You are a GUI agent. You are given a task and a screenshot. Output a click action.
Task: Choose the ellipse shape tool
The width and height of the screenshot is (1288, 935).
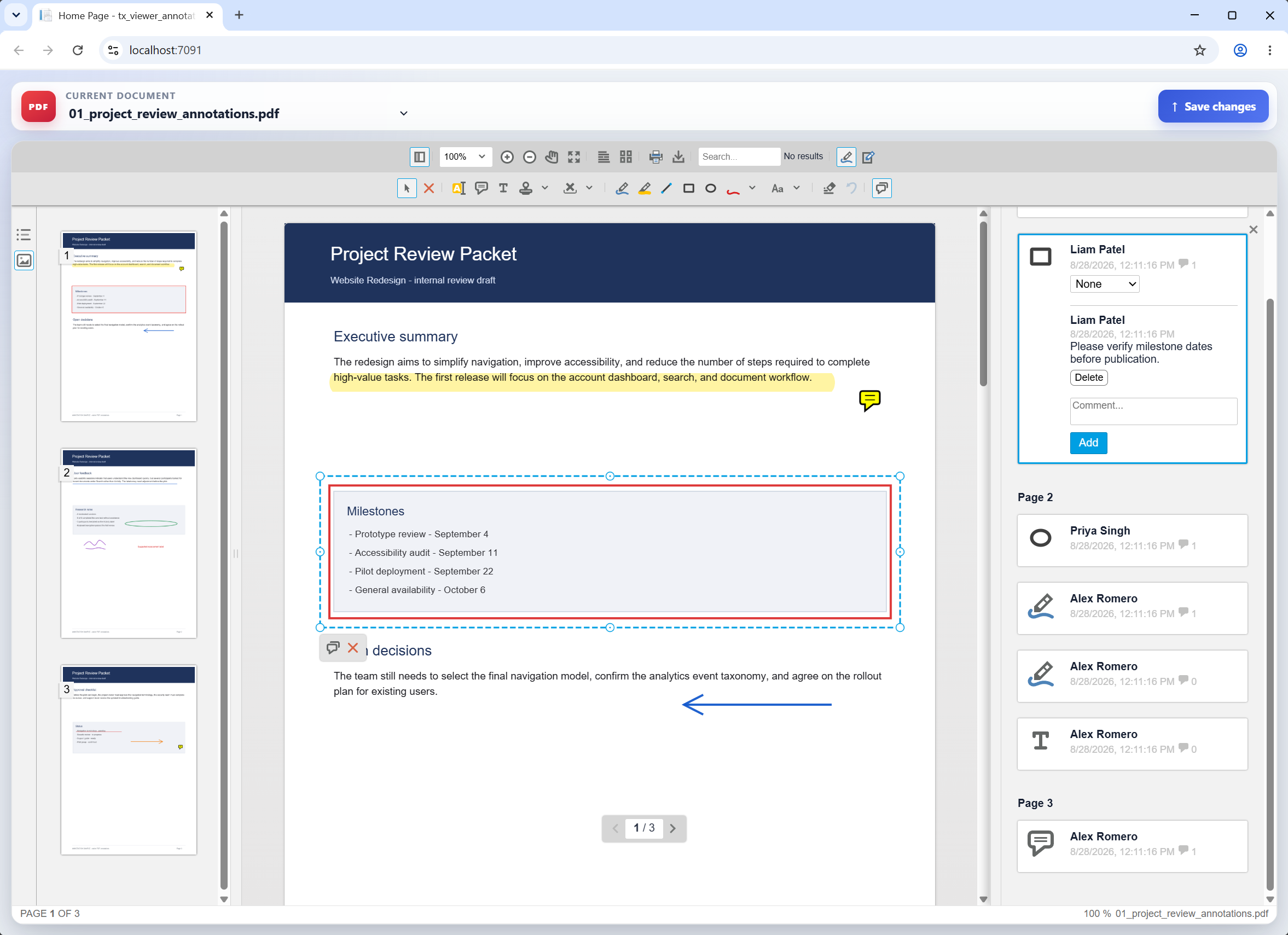point(710,188)
